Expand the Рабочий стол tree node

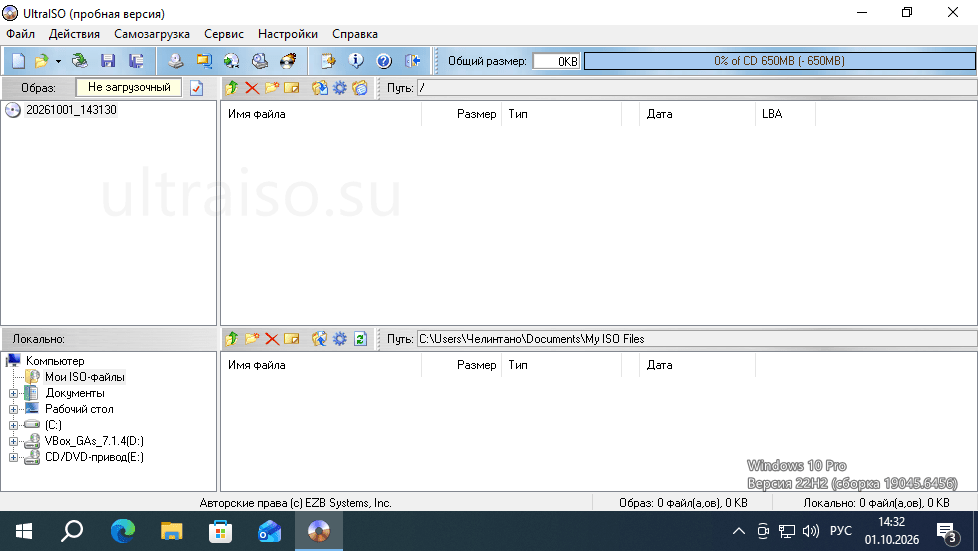13,410
